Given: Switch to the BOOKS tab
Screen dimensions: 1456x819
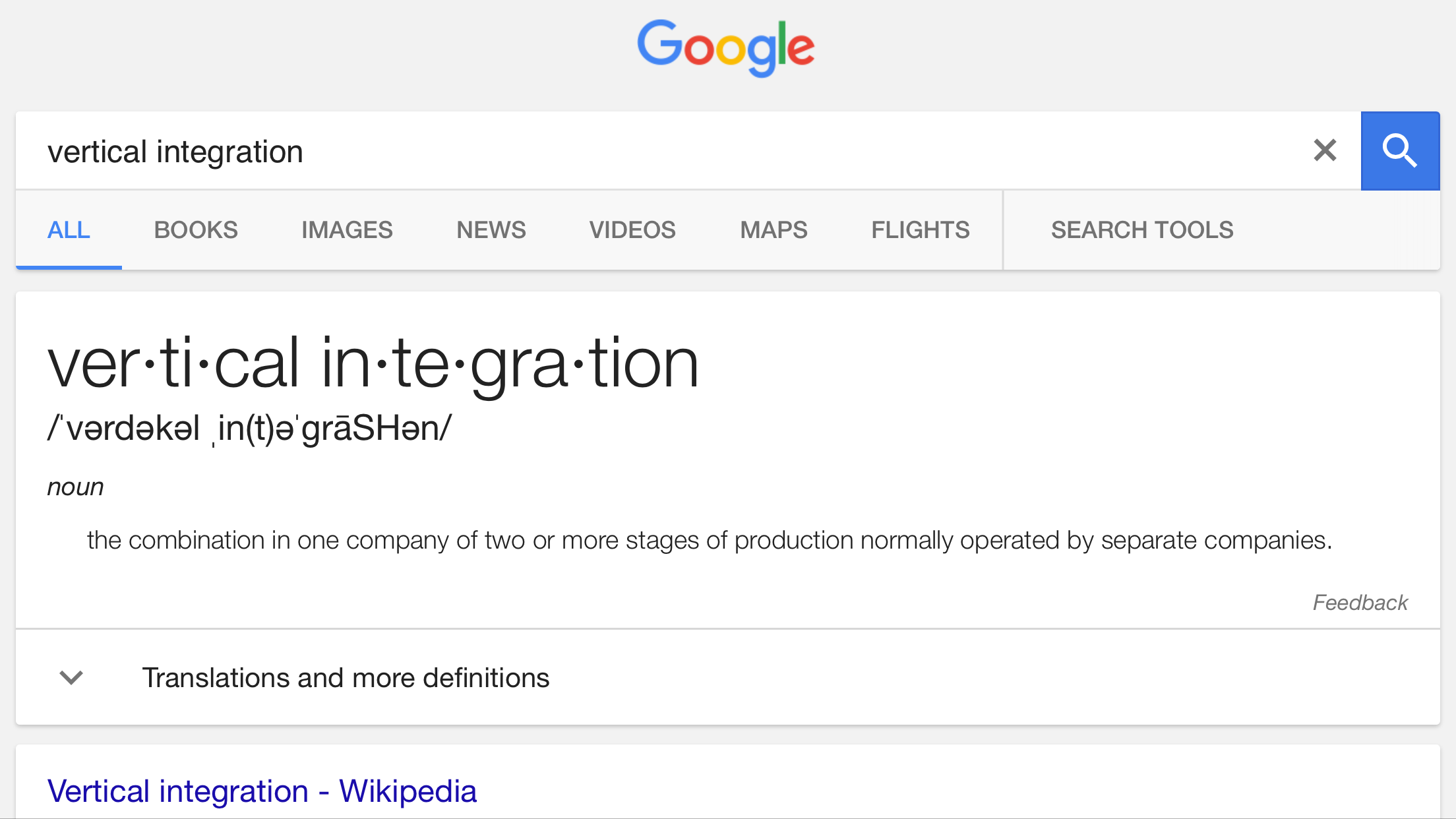Looking at the screenshot, I should coord(196,230).
